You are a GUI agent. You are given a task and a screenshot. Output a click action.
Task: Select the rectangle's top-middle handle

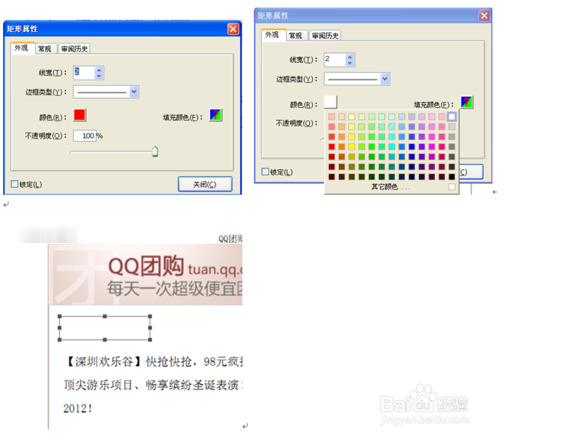105,316
